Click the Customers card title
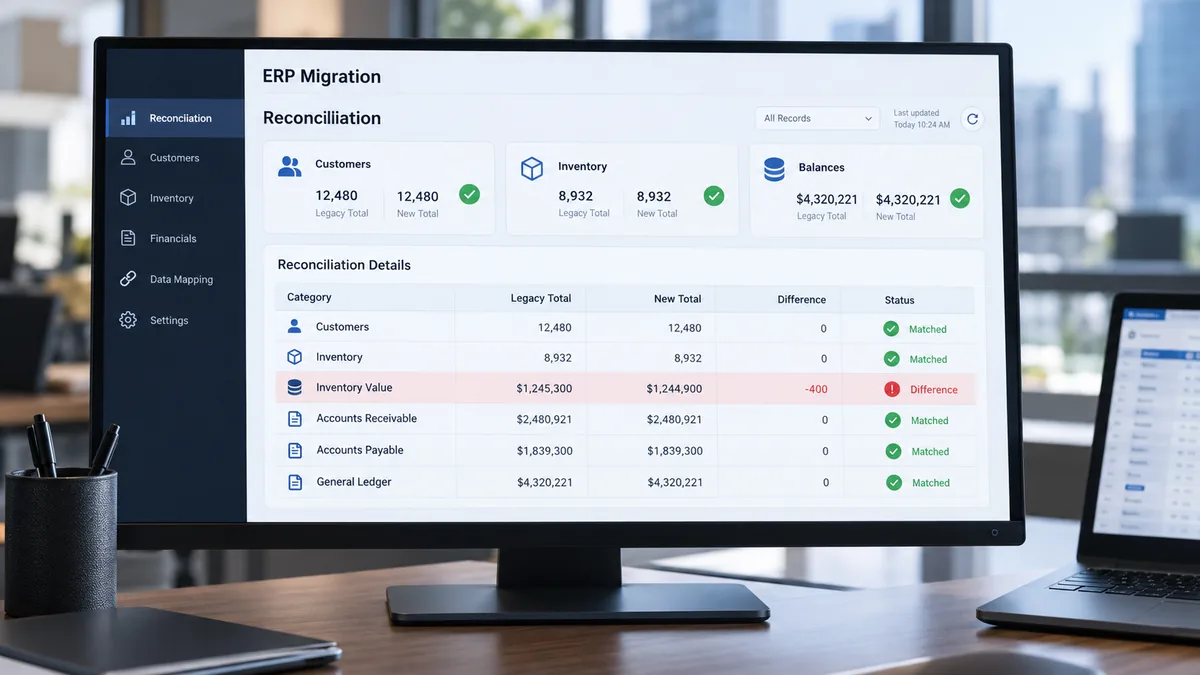The height and width of the screenshot is (675, 1200). tap(343, 164)
